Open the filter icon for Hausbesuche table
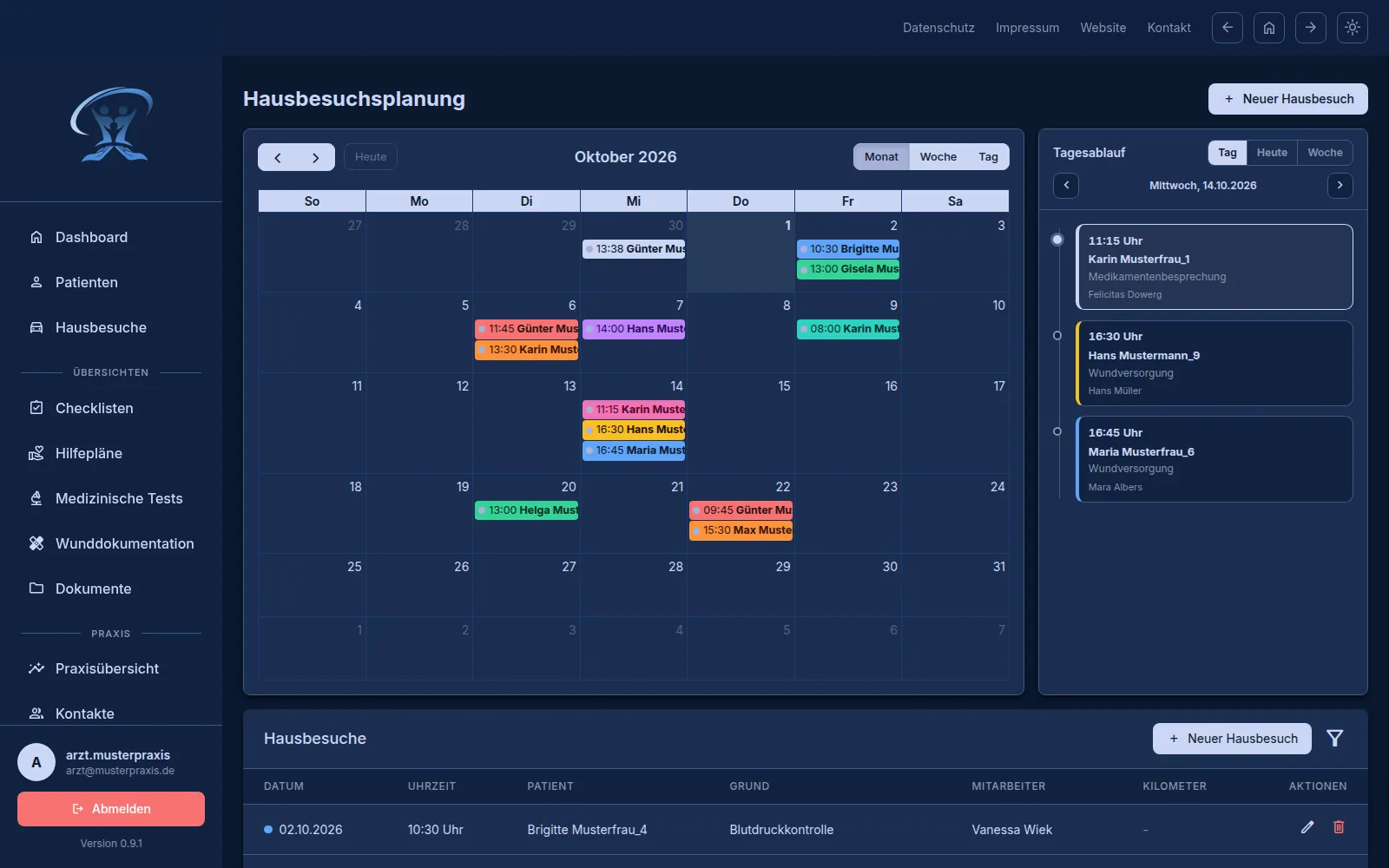 click(x=1335, y=739)
